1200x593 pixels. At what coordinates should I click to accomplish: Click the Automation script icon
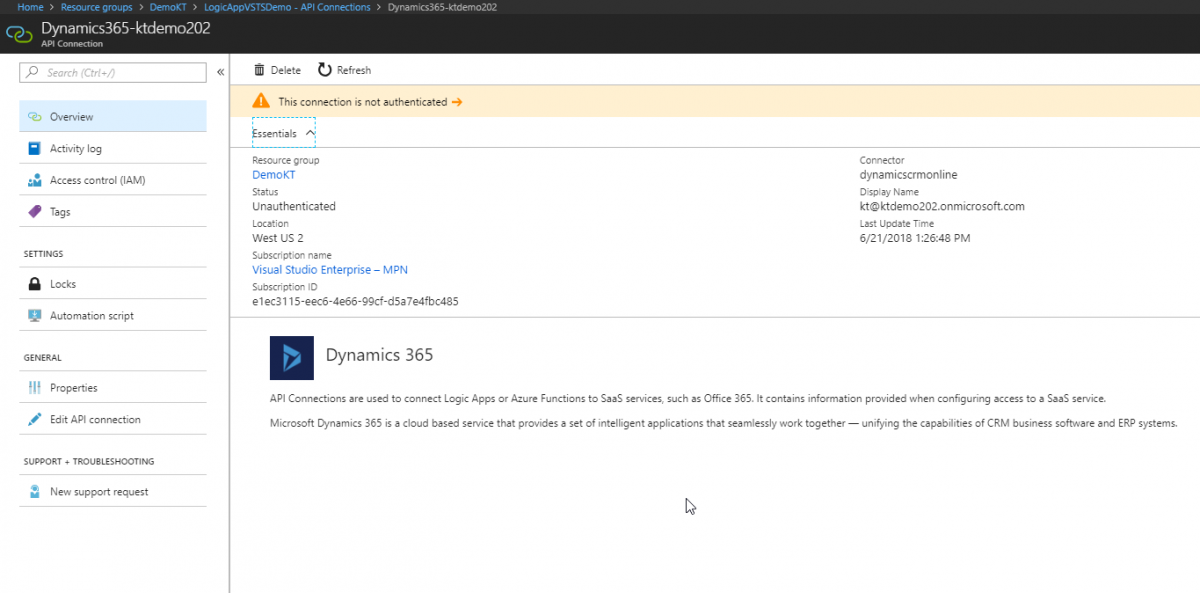[35, 316]
